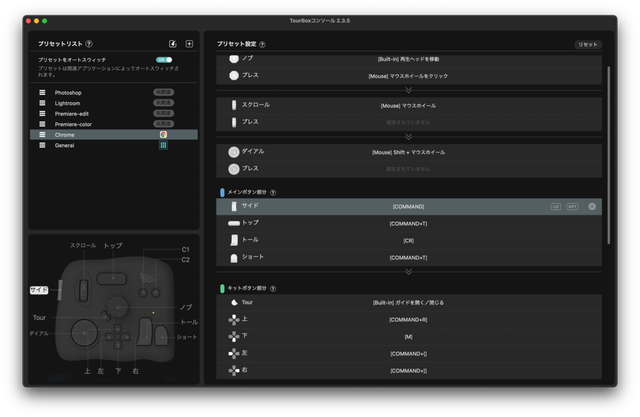Select the トール CR row
Viewport: 640px width, 417px height.
(409, 241)
